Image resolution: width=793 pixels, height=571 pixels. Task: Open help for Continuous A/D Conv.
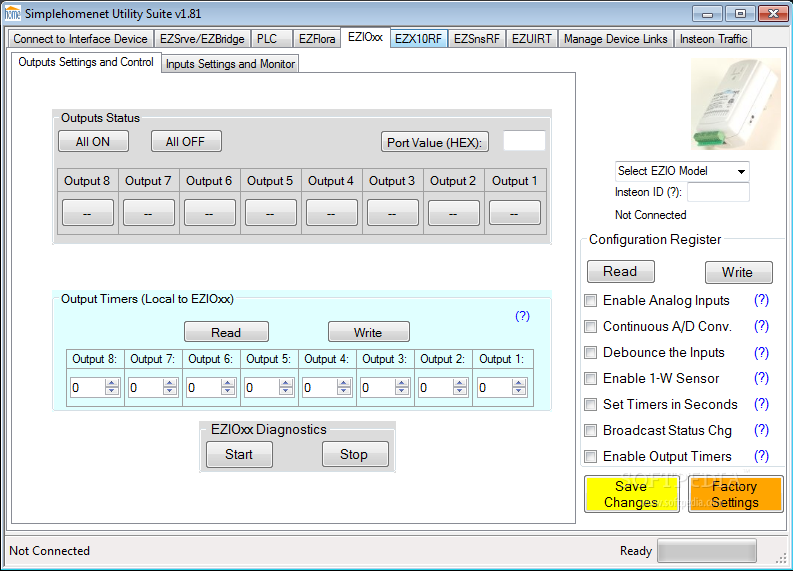(x=761, y=326)
